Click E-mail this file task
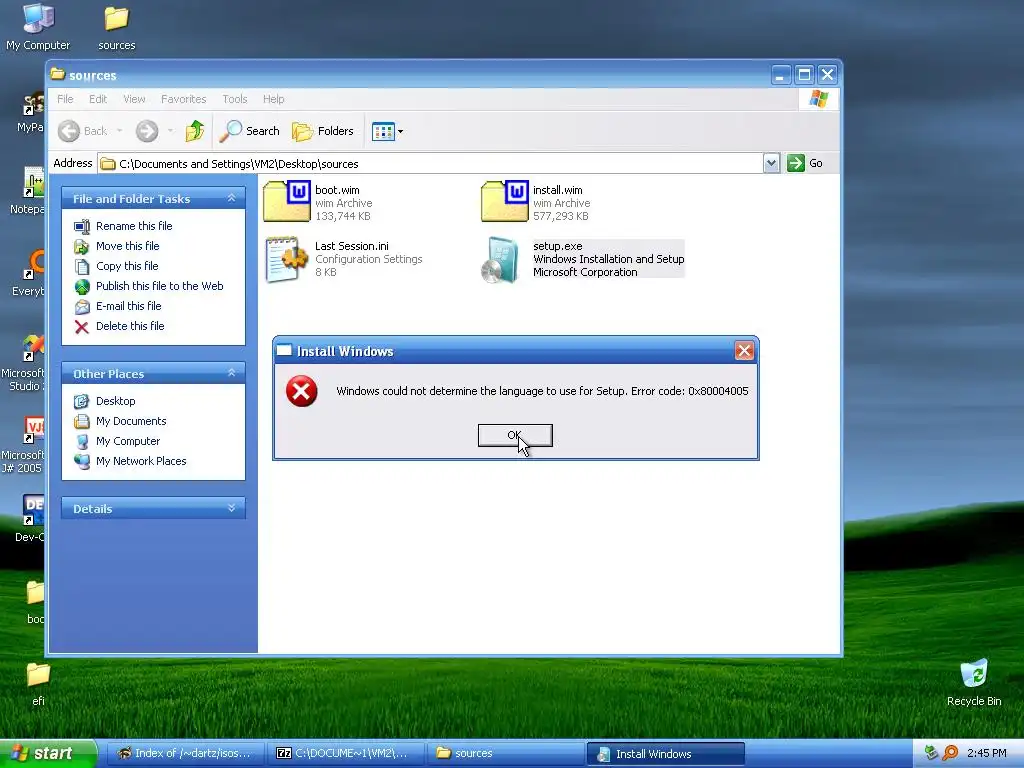The height and width of the screenshot is (768, 1024). tap(129, 306)
